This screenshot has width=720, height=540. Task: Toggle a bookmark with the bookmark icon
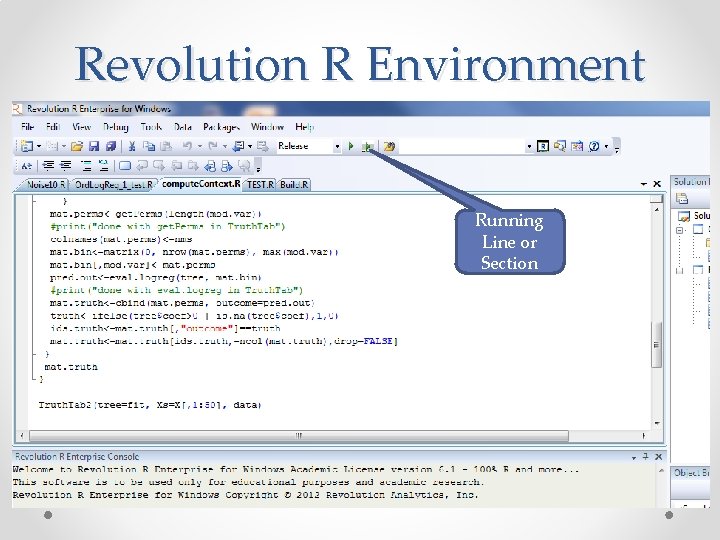125,166
